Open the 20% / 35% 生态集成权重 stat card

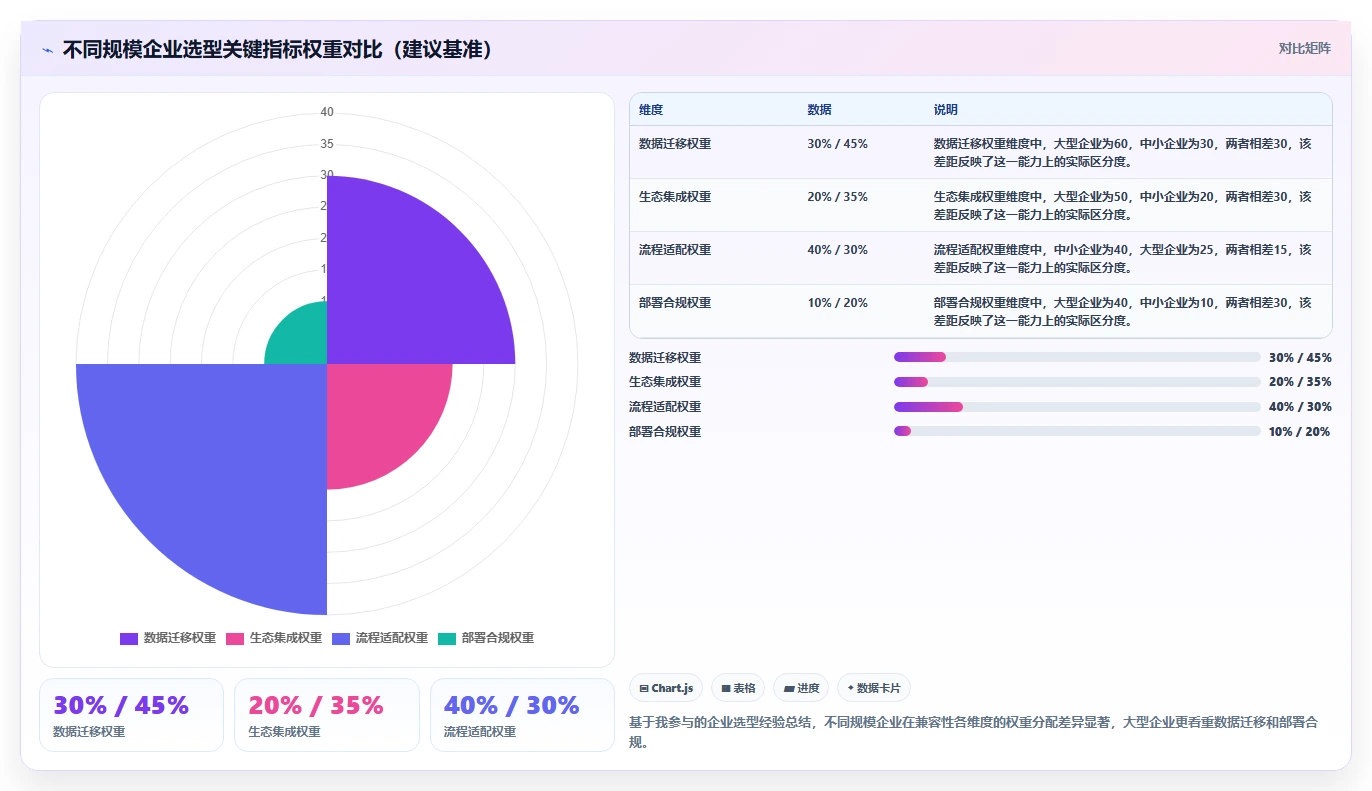tap(326, 715)
